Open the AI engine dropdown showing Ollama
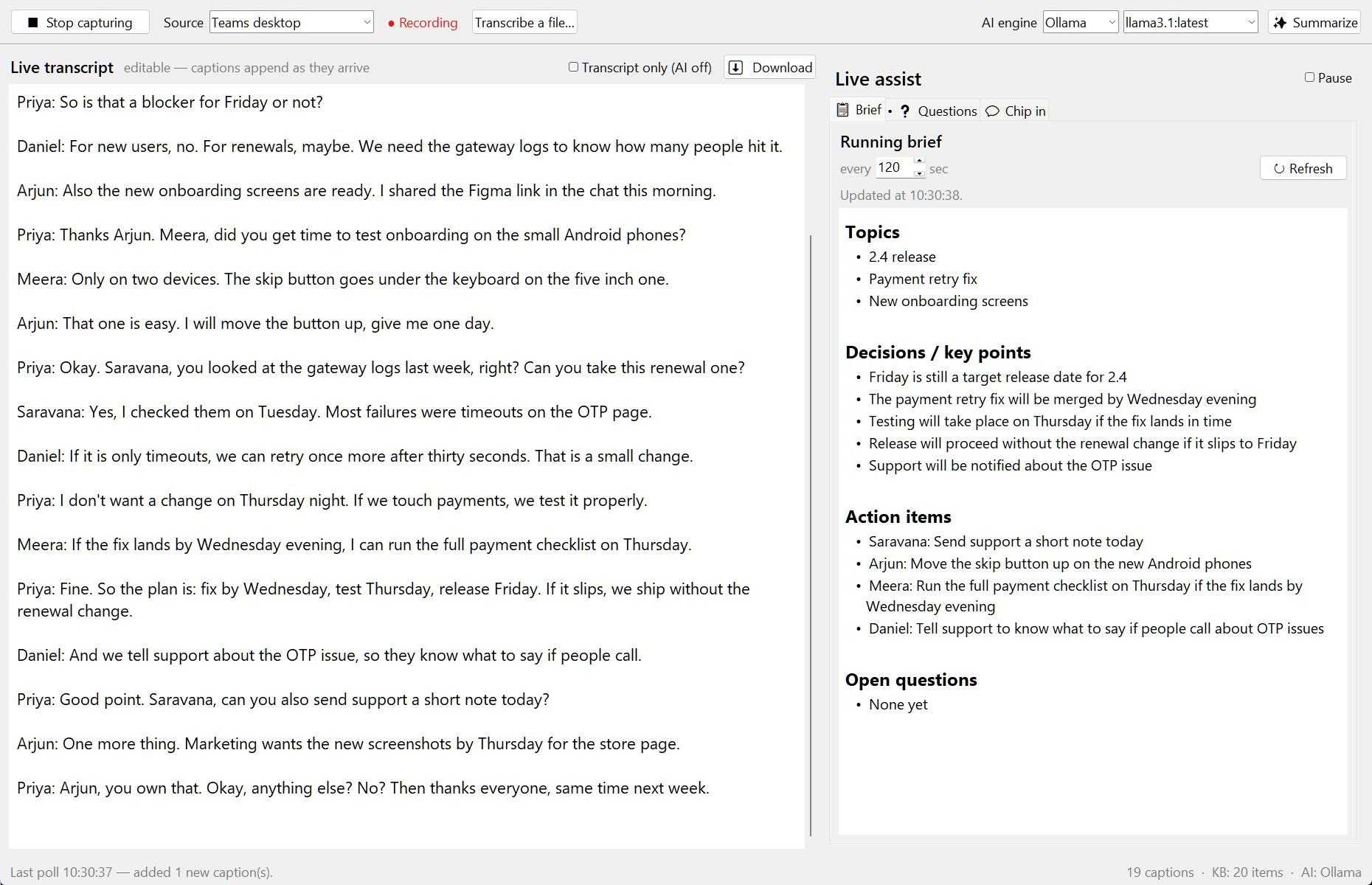Image resolution: width=1372 pixels, height=885 pixels. (1081, 22)
